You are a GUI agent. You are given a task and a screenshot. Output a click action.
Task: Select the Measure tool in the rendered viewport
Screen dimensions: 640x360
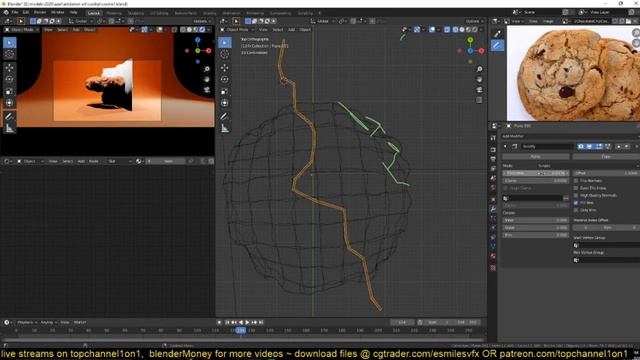coord(9,128)
